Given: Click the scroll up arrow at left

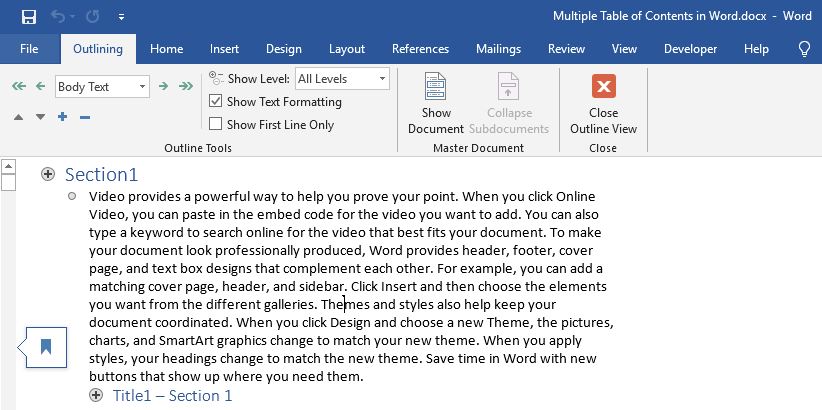Looking at the screenshot, I should tap(9, 166).
